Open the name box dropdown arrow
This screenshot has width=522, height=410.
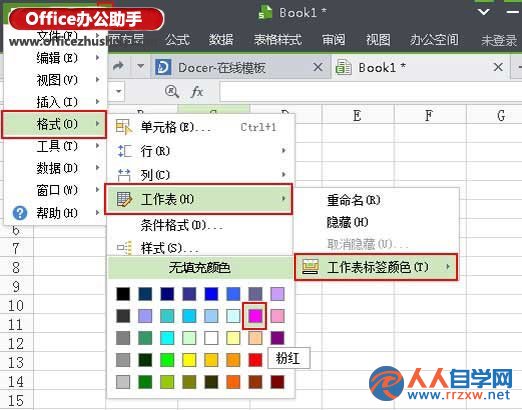118,91
